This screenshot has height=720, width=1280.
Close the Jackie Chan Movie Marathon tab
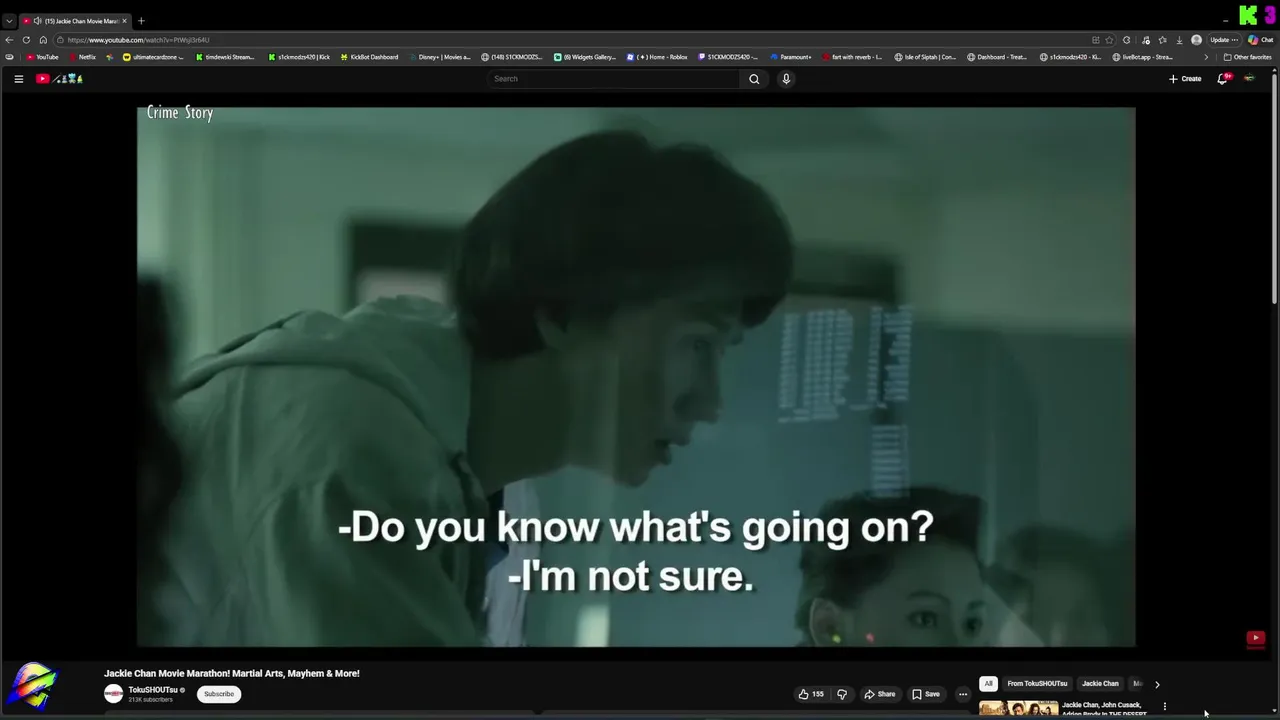coord(125,21)
